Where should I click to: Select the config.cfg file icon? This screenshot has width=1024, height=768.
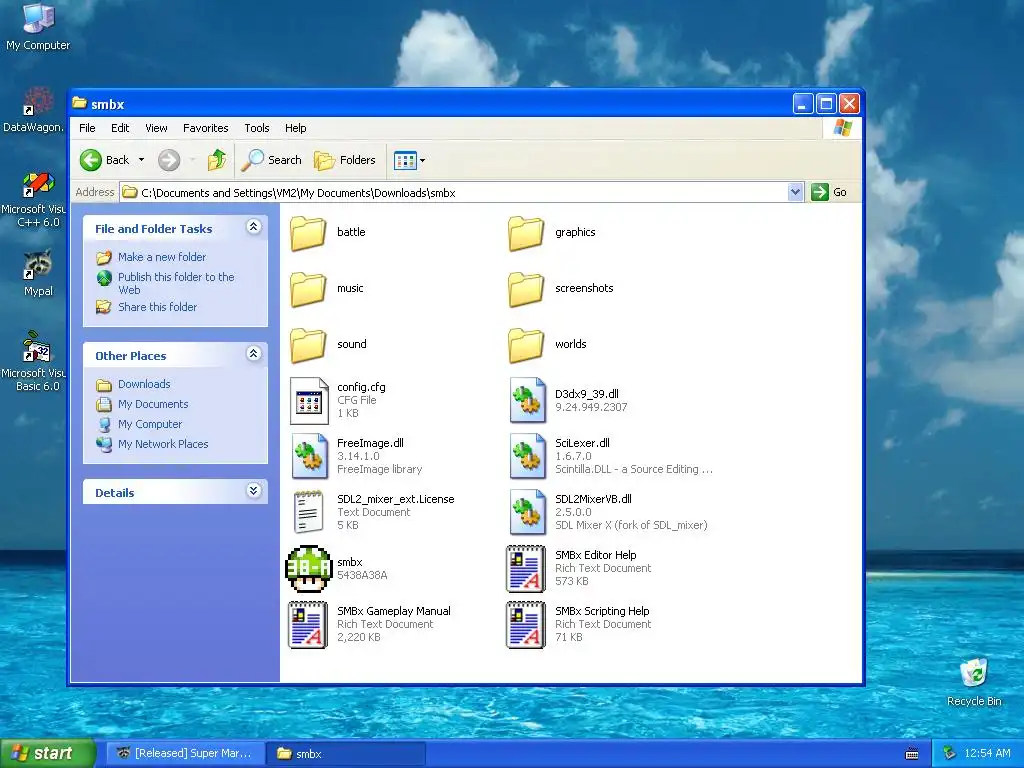coord(309,401)
